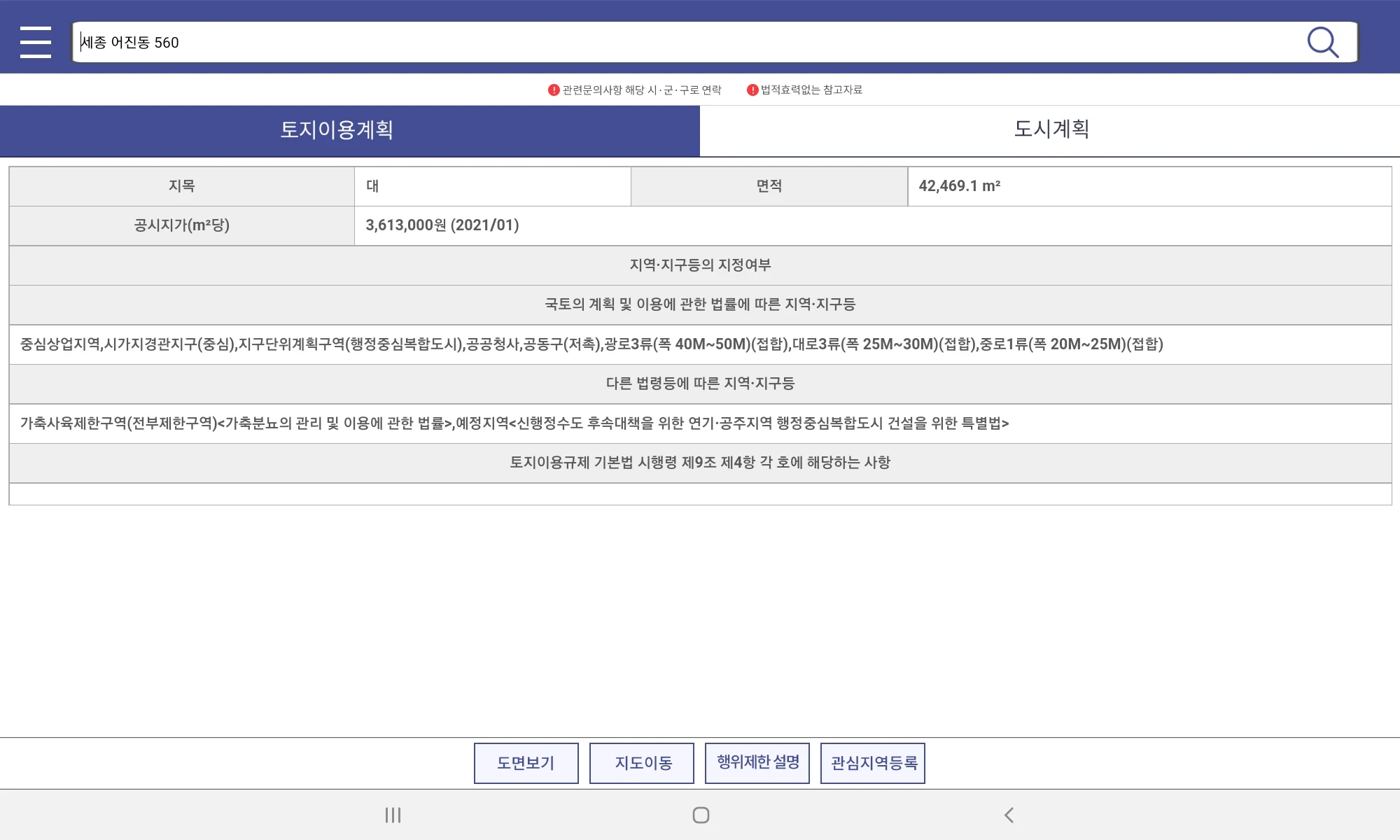Tap red alert icon beside 관련문의사항
1400x840 pixels.
coord(554,90)
